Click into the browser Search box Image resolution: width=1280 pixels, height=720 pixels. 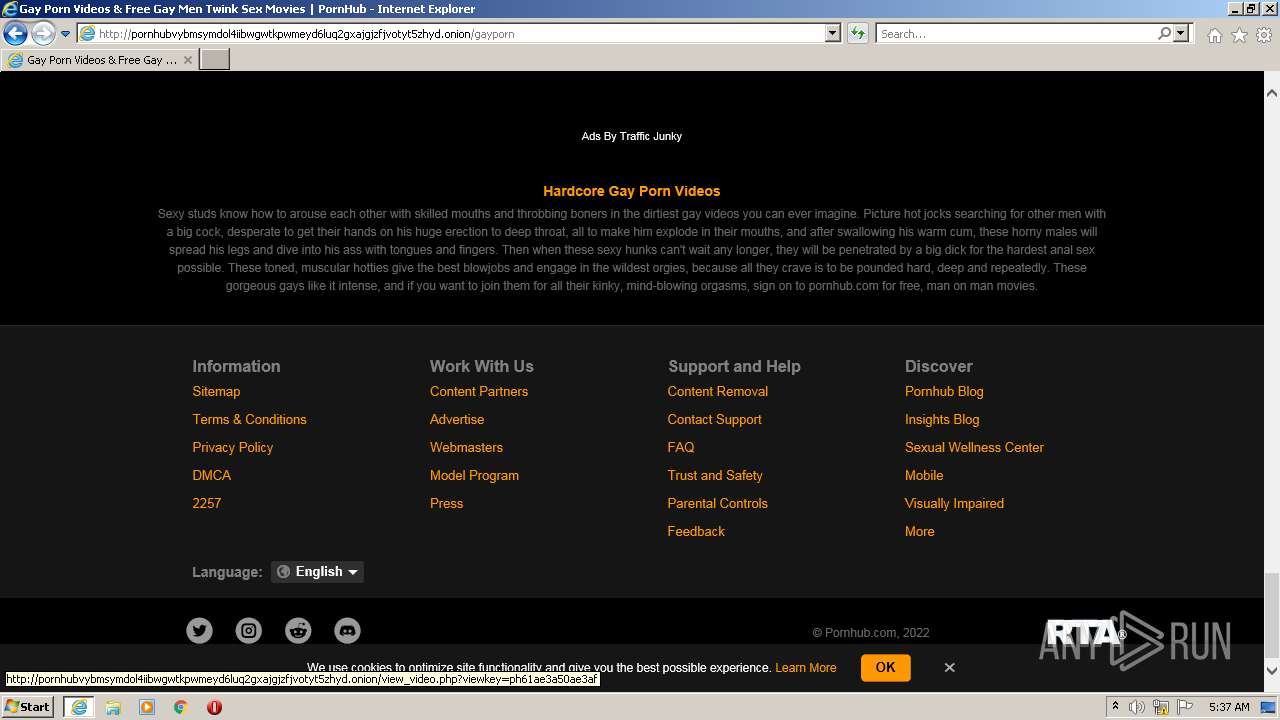pos(1015,34)
